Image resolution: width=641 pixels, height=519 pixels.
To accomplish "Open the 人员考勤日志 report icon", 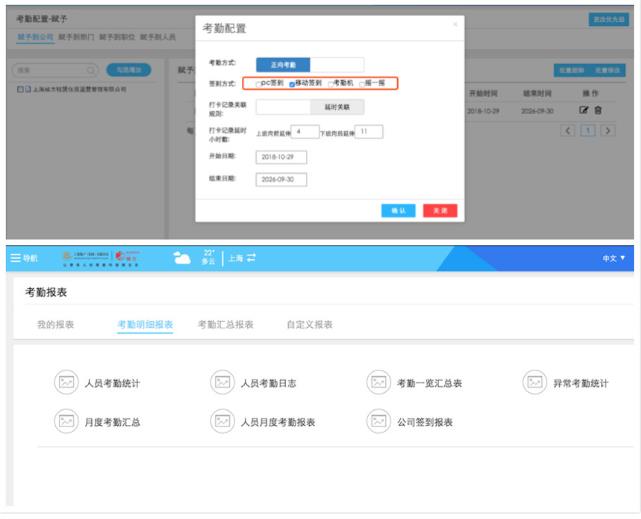I will pyautogui.click(x=222, y=382).
